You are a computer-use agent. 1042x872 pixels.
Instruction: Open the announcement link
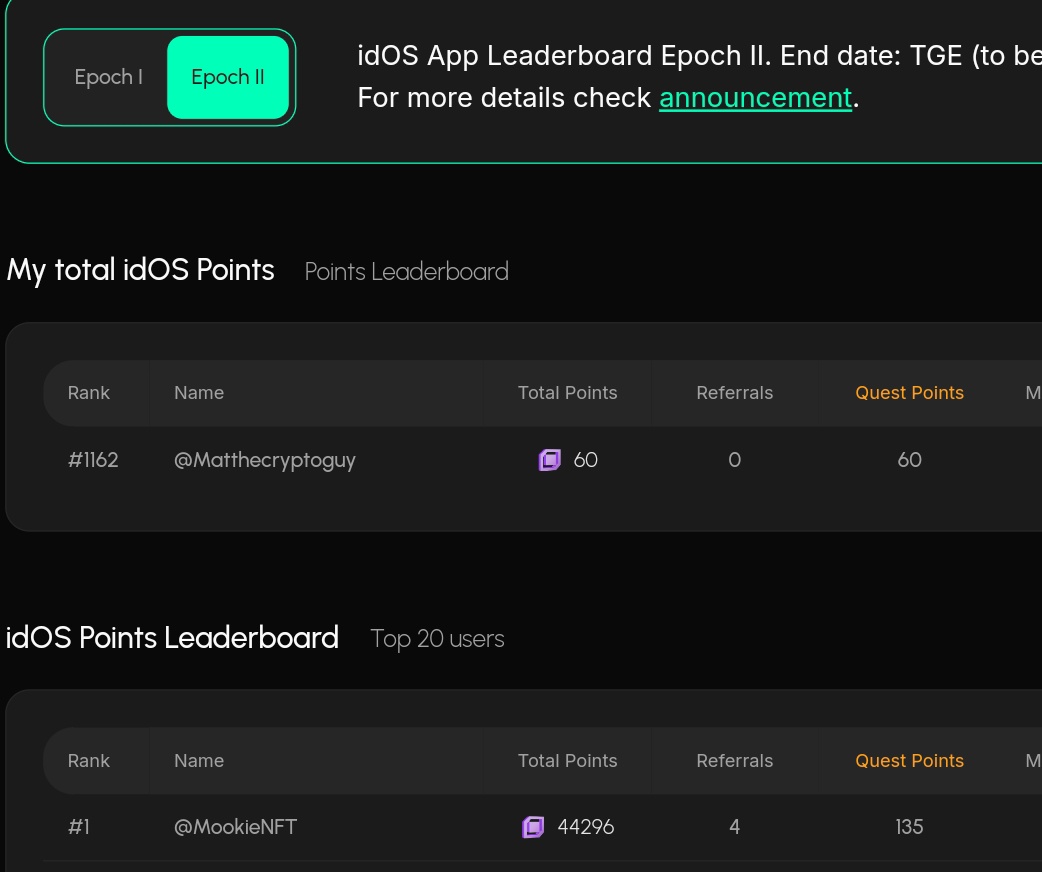point(755,97)
